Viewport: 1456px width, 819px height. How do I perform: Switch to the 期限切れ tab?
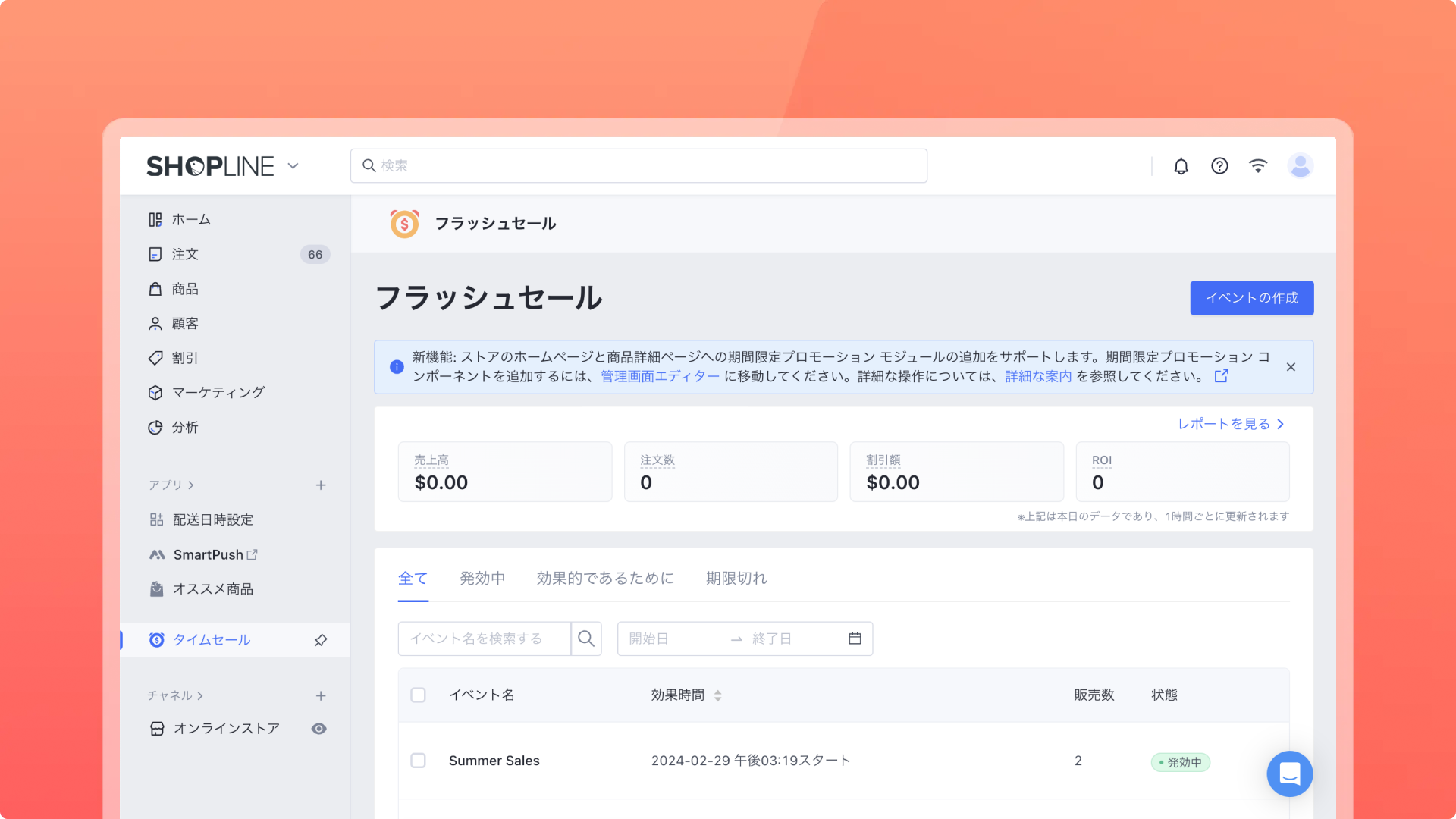[x=736, y=579]
